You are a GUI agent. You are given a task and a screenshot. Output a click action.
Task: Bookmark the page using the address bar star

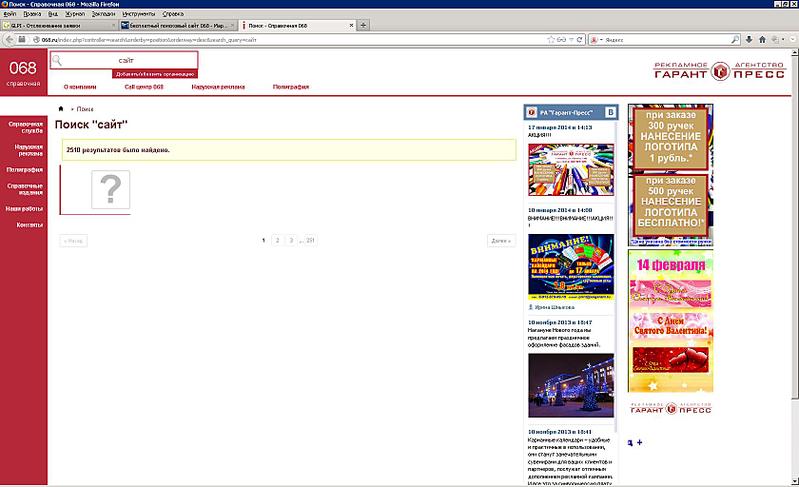[551, 39]
